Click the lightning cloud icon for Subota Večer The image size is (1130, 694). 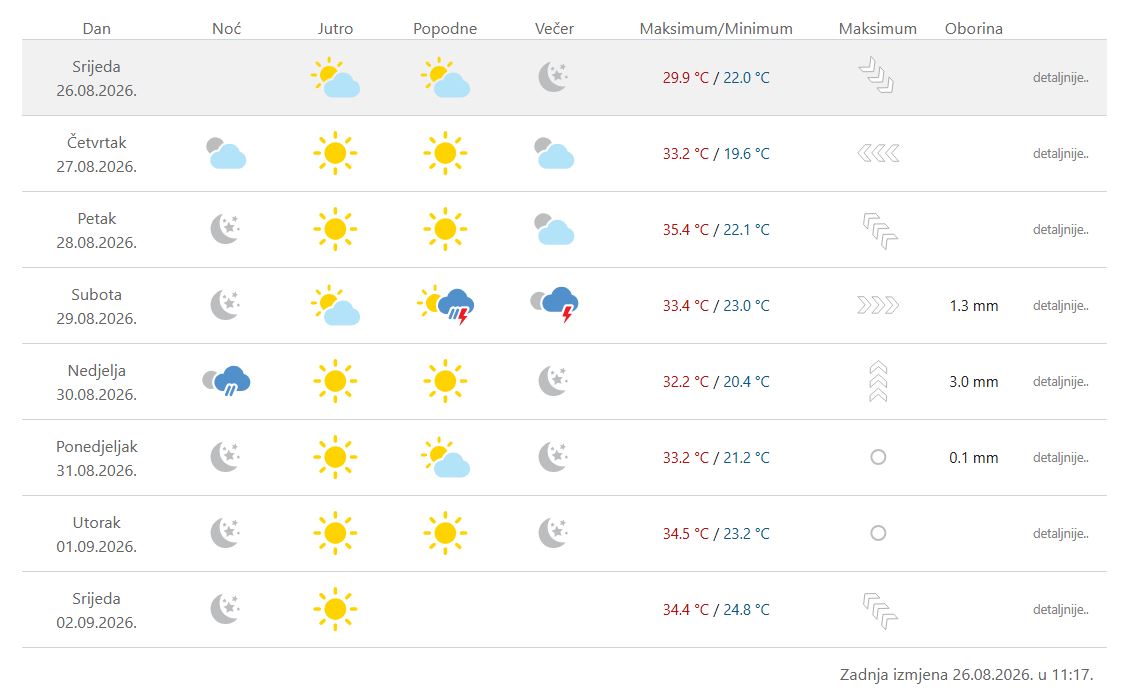pos(554,304)
